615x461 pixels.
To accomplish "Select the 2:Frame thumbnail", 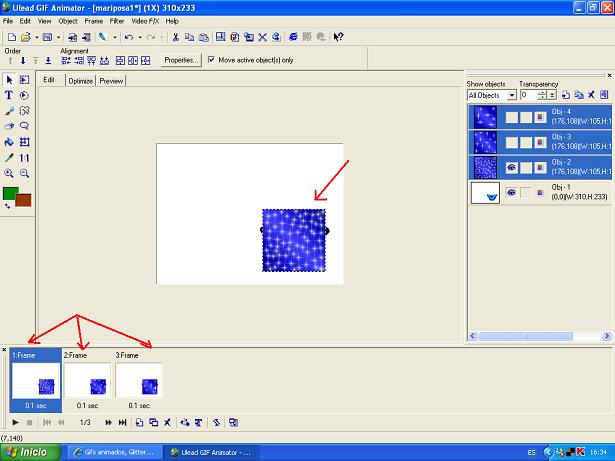I will pos(87,380).
